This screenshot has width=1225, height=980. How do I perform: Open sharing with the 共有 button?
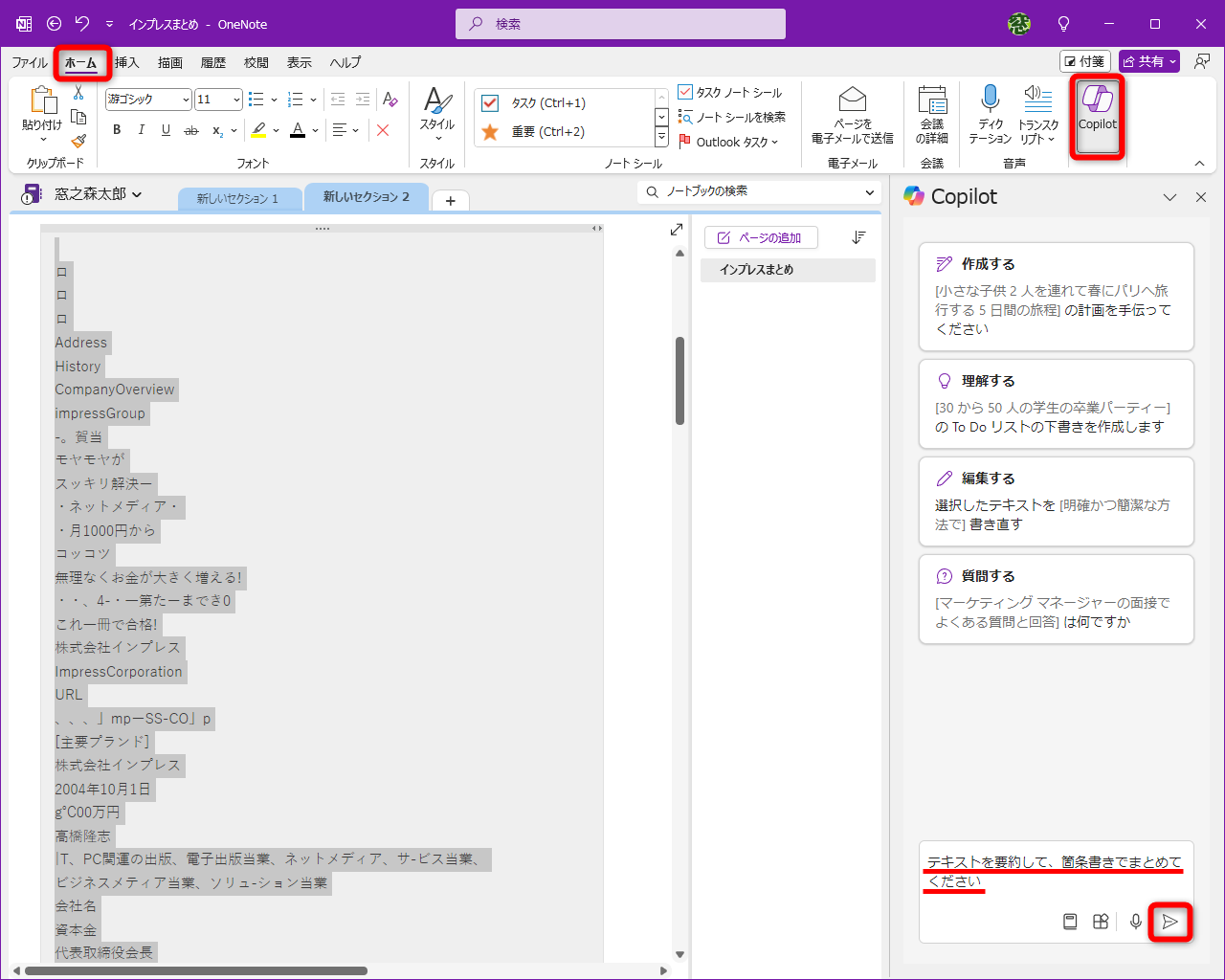pos(1148,60)
